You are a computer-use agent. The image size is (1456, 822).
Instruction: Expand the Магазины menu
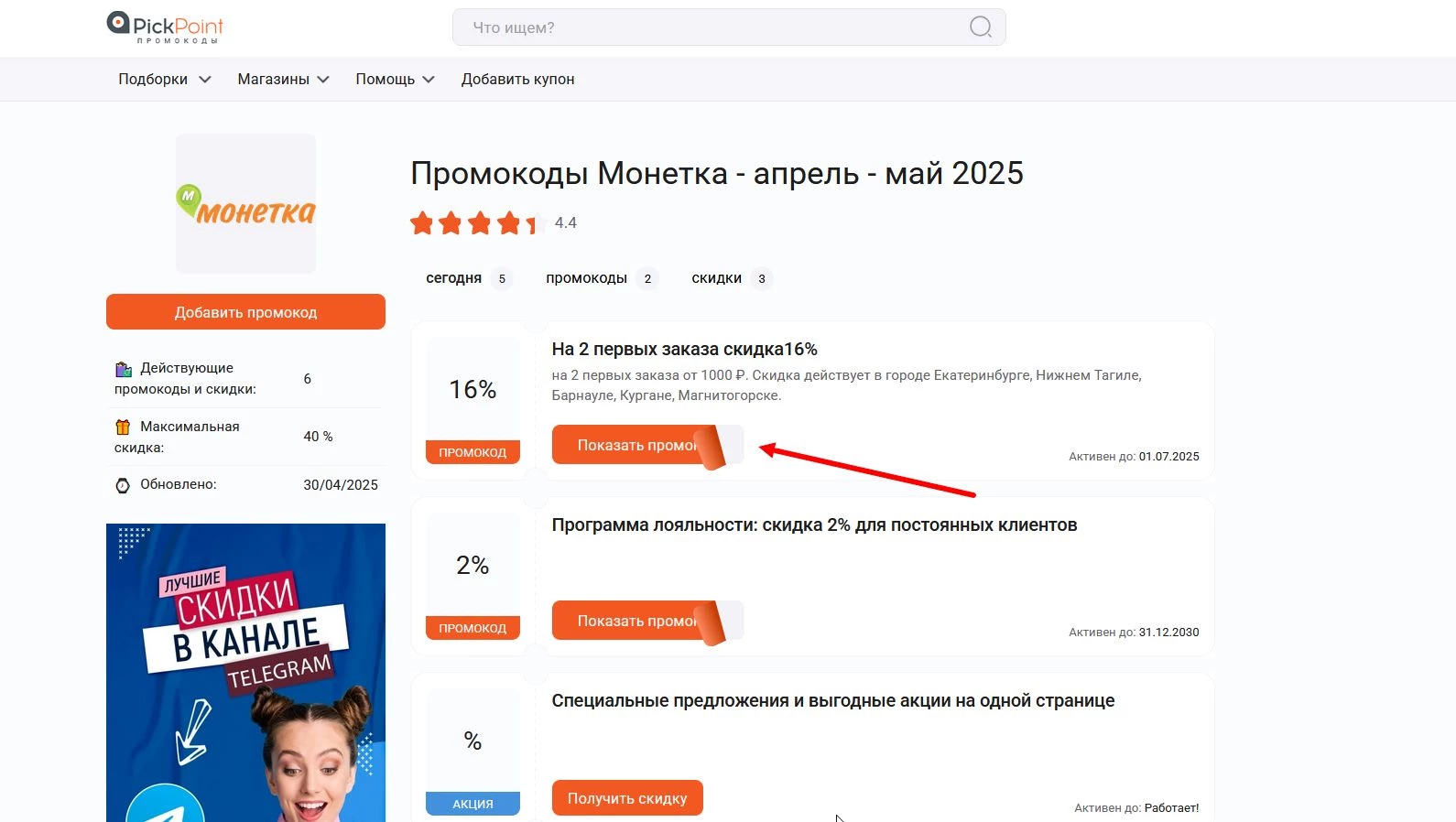[283, 80]
